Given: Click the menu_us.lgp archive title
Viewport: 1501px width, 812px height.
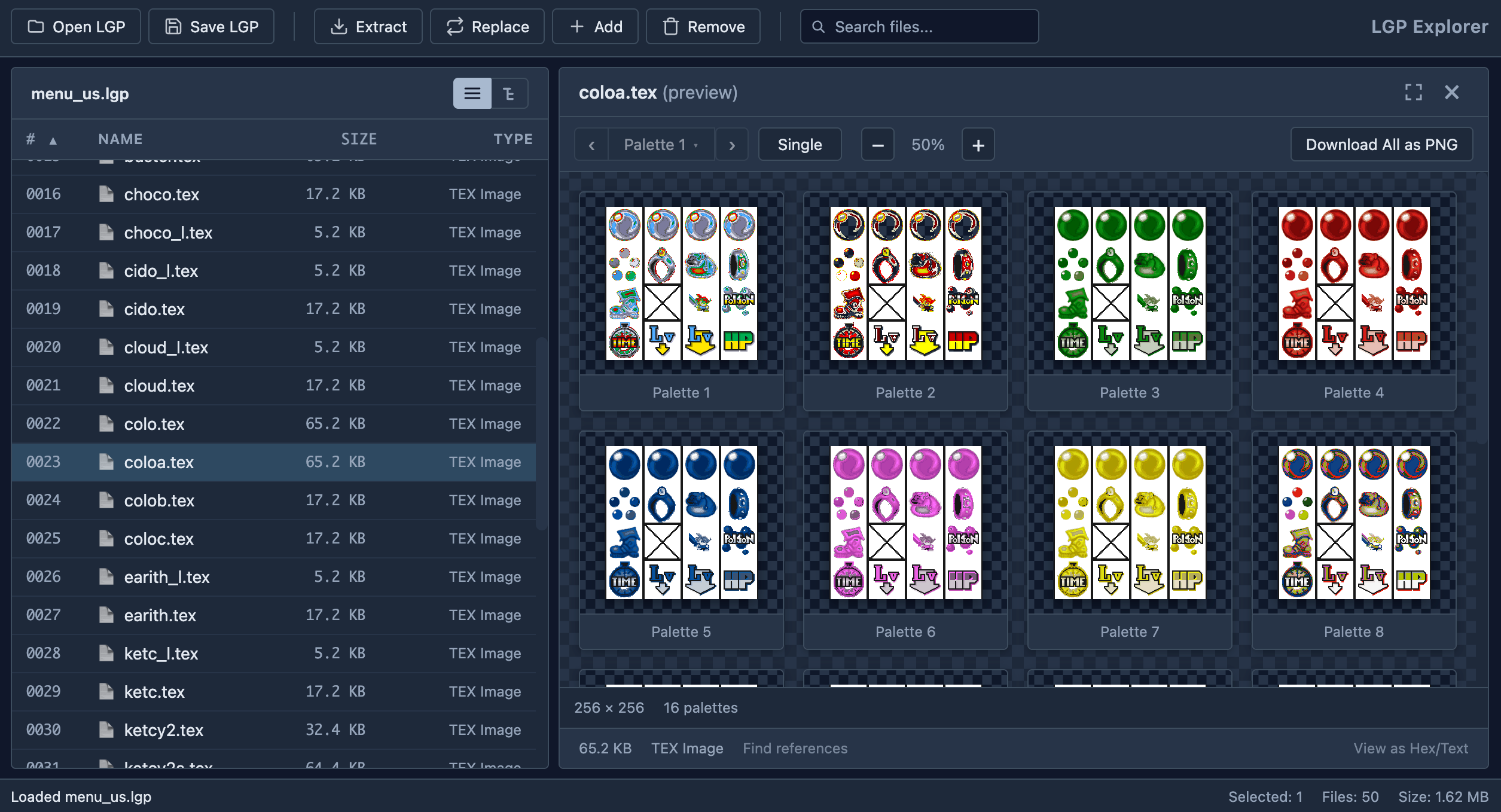Looking at the screenshot, I should tap(80, 94).
